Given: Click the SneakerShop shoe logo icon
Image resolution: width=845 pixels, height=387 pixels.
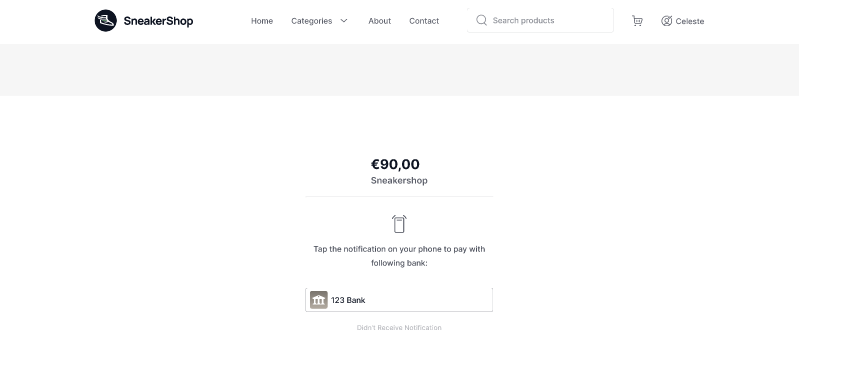Looking at the screenshot, I should 106,20.
